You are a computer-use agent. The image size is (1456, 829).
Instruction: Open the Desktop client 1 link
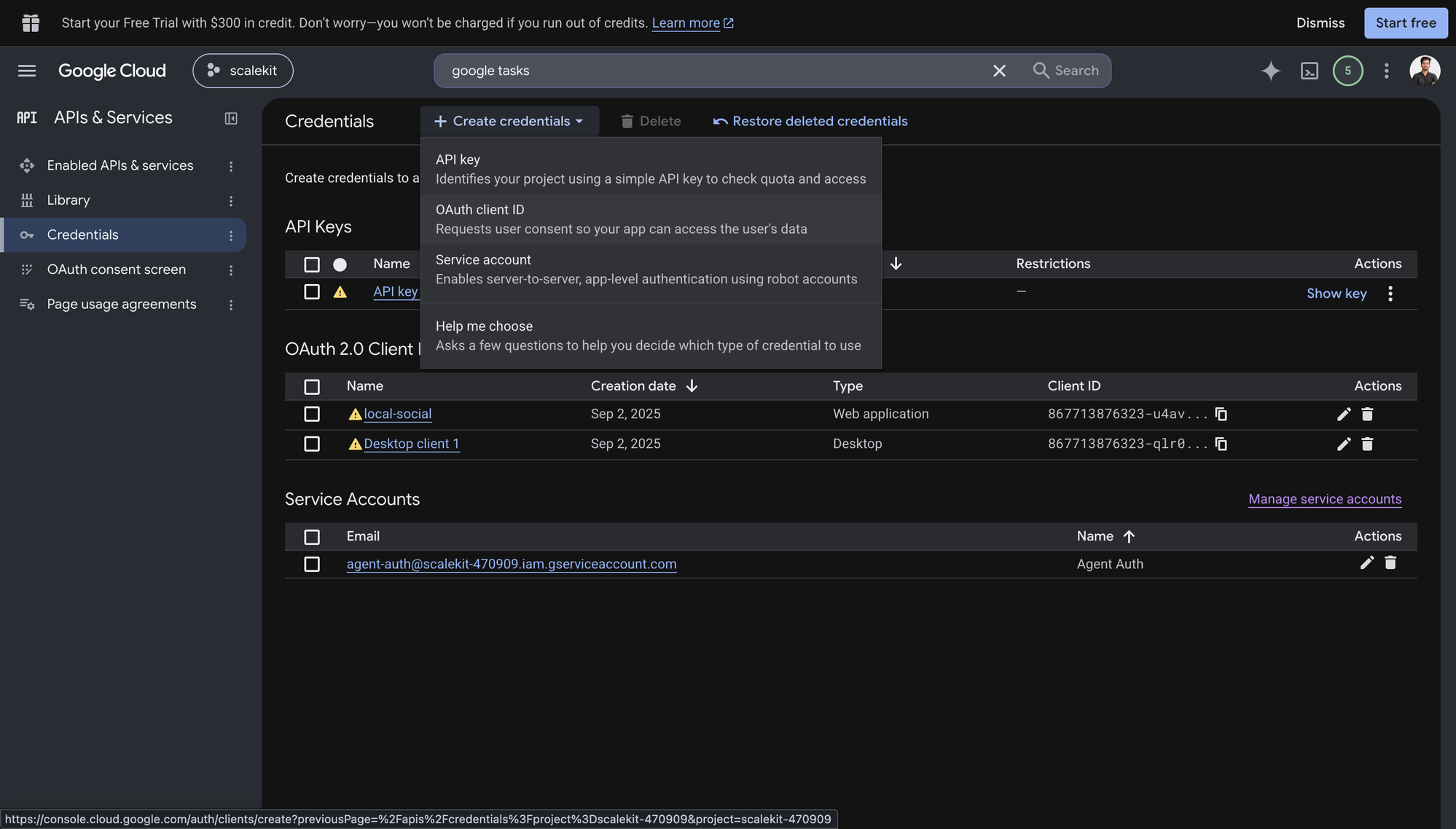(x=412, y=444)
